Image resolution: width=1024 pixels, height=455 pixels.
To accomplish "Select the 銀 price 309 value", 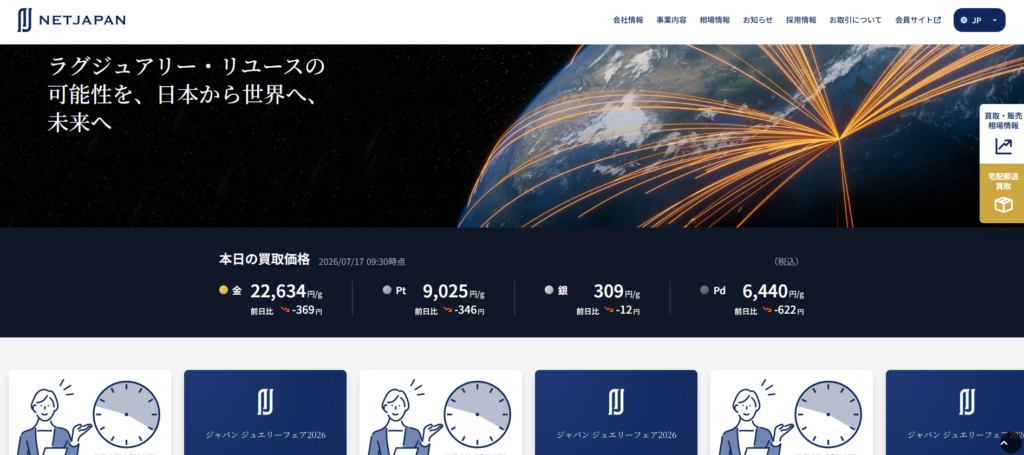I will [608, 291].
